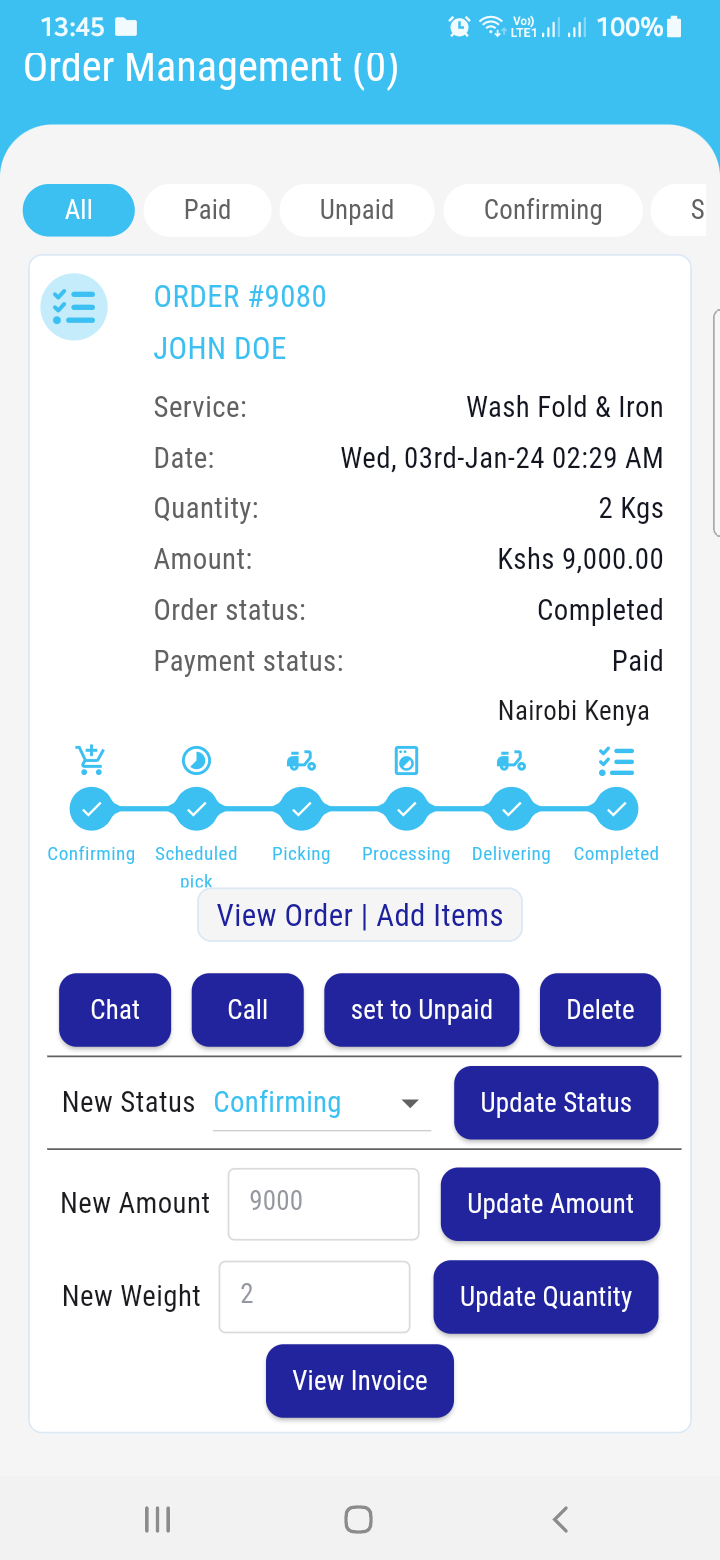Show orders in Confirming filter tab

543,210
